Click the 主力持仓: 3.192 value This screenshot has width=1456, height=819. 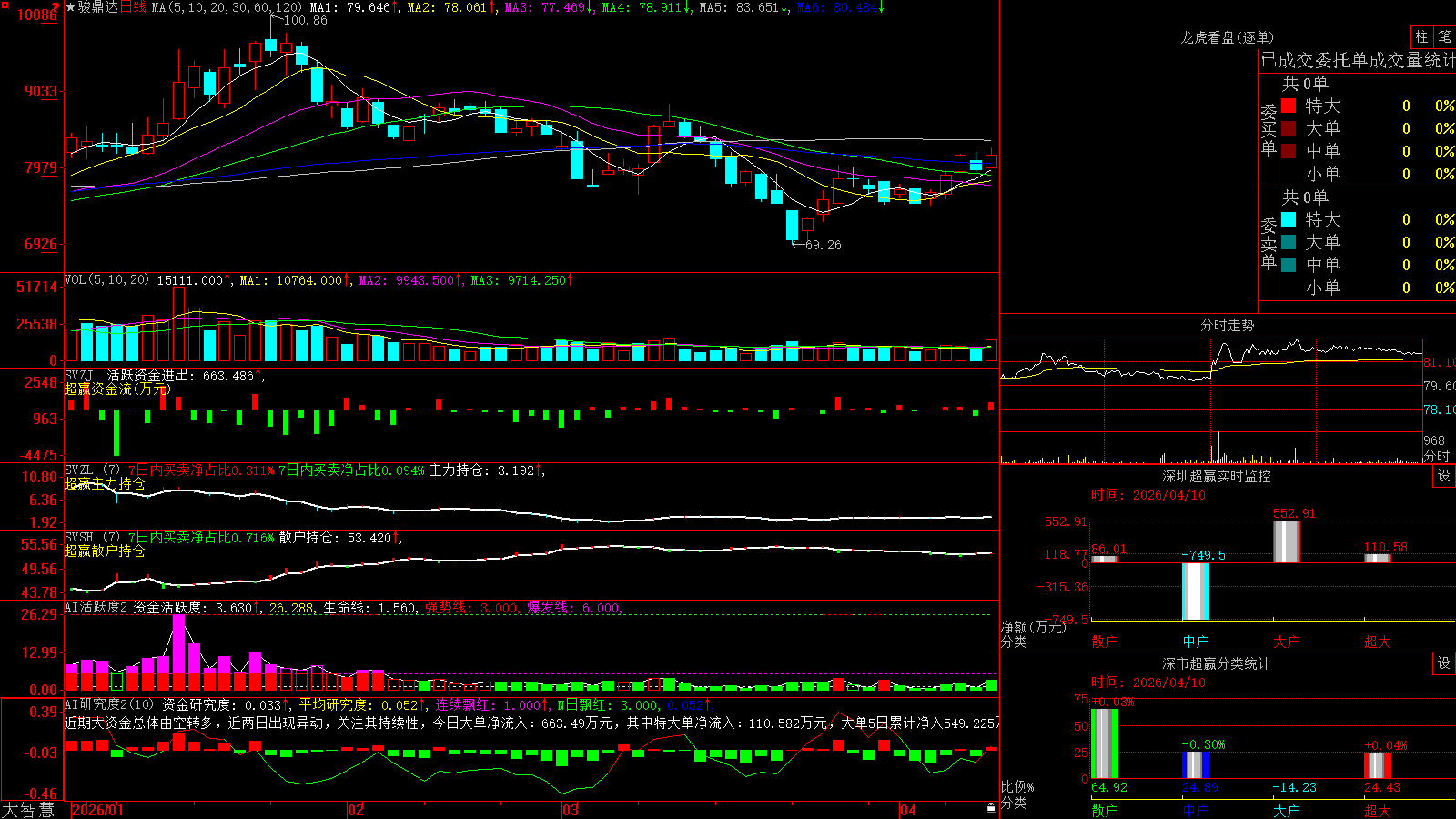[x=481, y=470]
